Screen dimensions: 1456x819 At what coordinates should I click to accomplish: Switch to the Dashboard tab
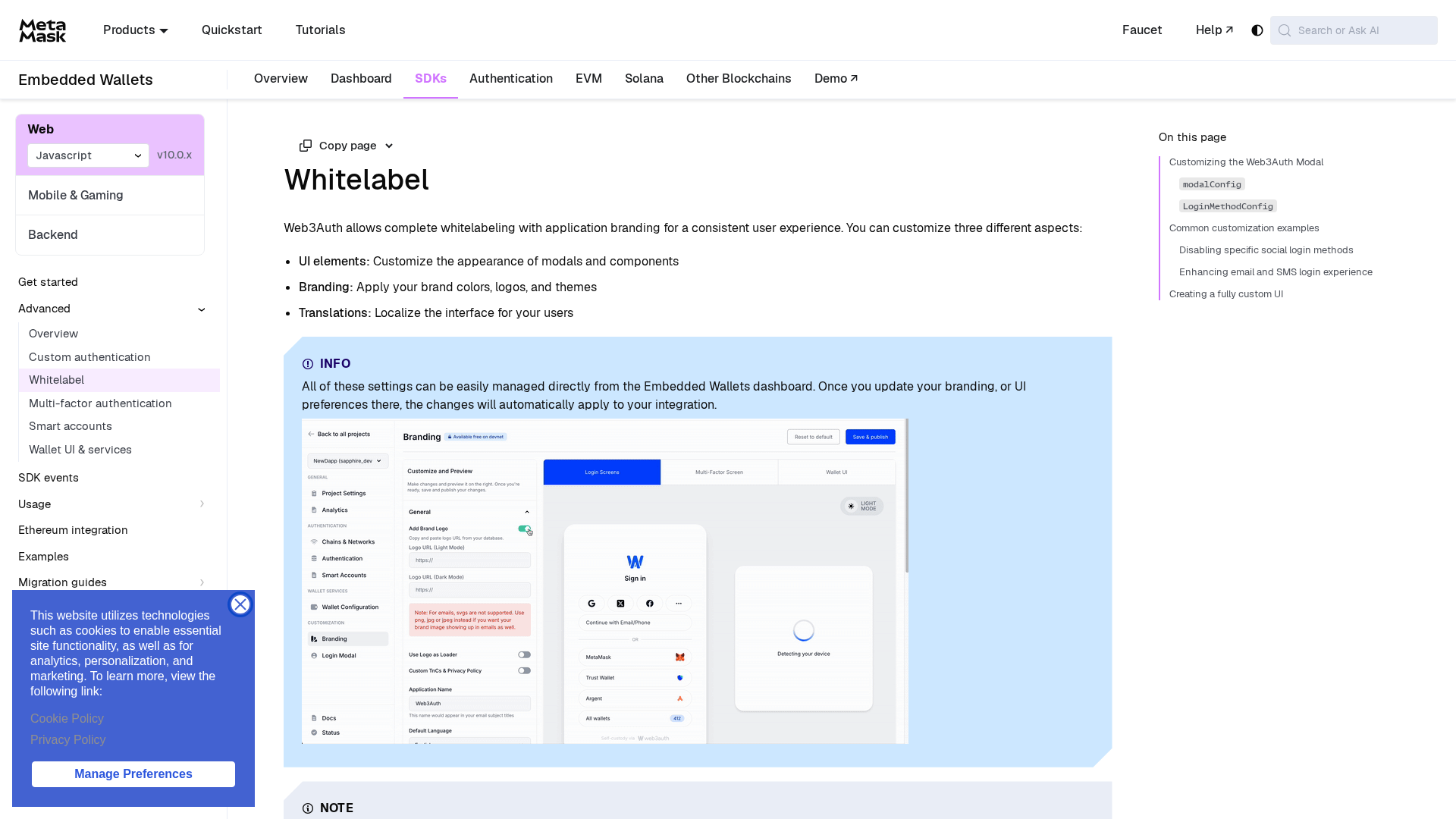[x=361, y=79]
